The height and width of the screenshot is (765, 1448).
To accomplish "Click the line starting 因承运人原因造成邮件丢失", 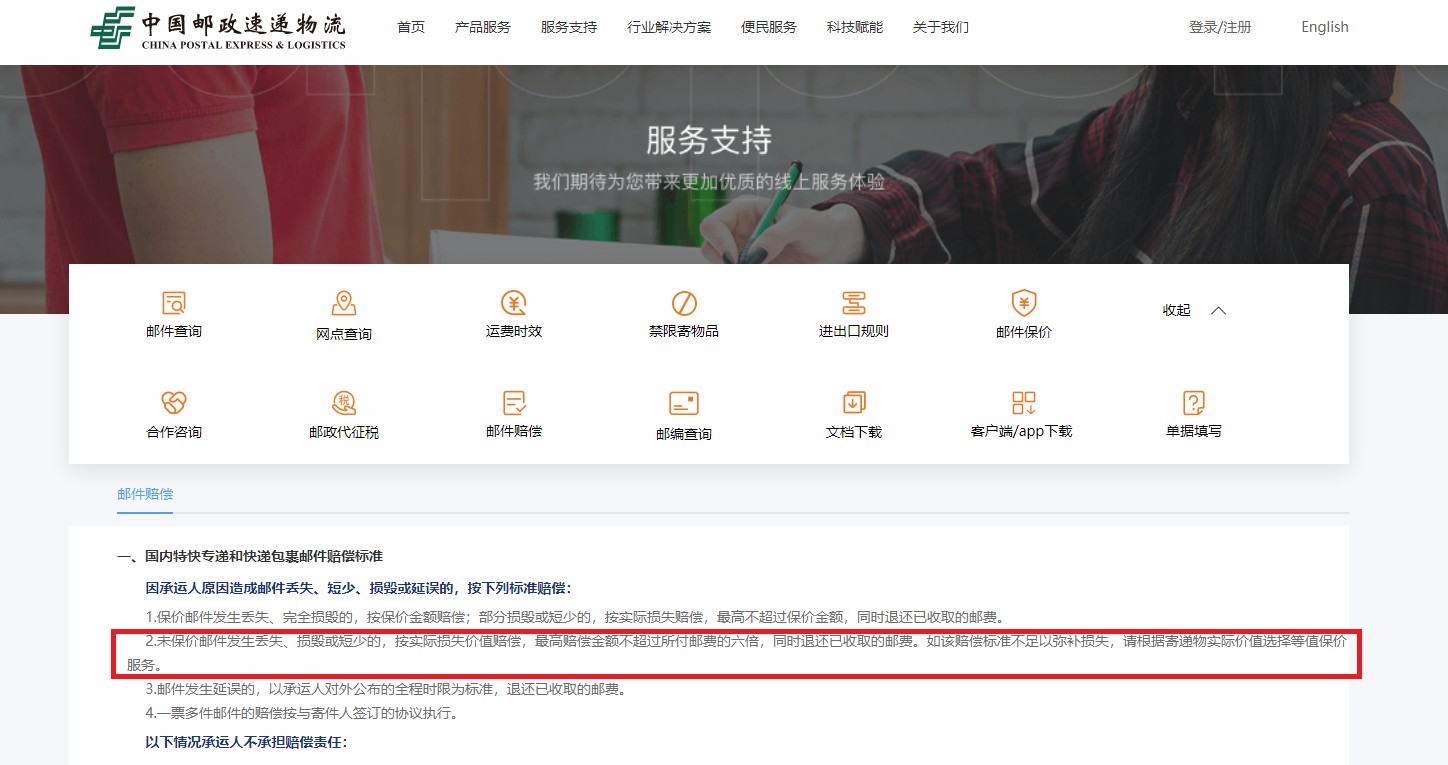I will tap(359, 587).
